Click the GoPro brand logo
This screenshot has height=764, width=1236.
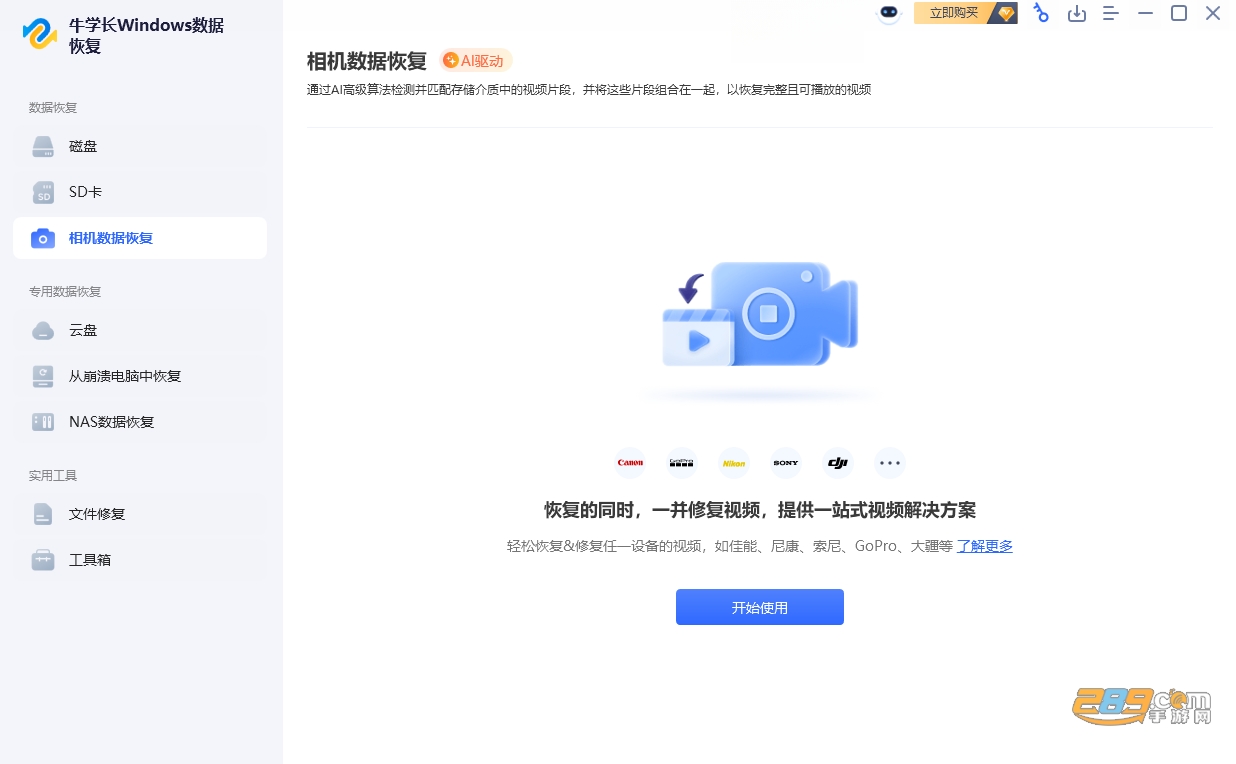[x=682, y=463]
